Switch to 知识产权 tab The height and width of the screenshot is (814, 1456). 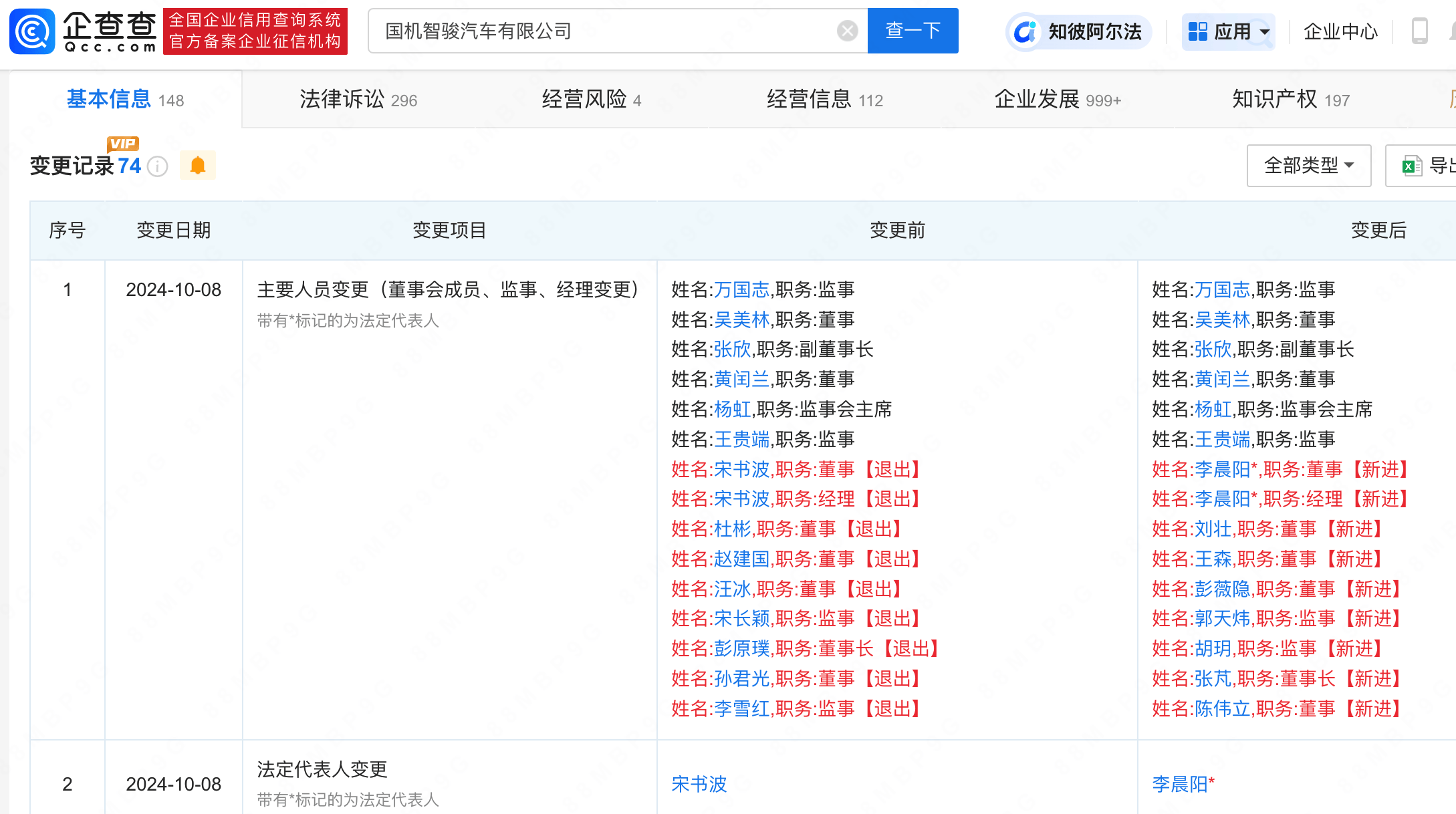tap(1291, 100)
